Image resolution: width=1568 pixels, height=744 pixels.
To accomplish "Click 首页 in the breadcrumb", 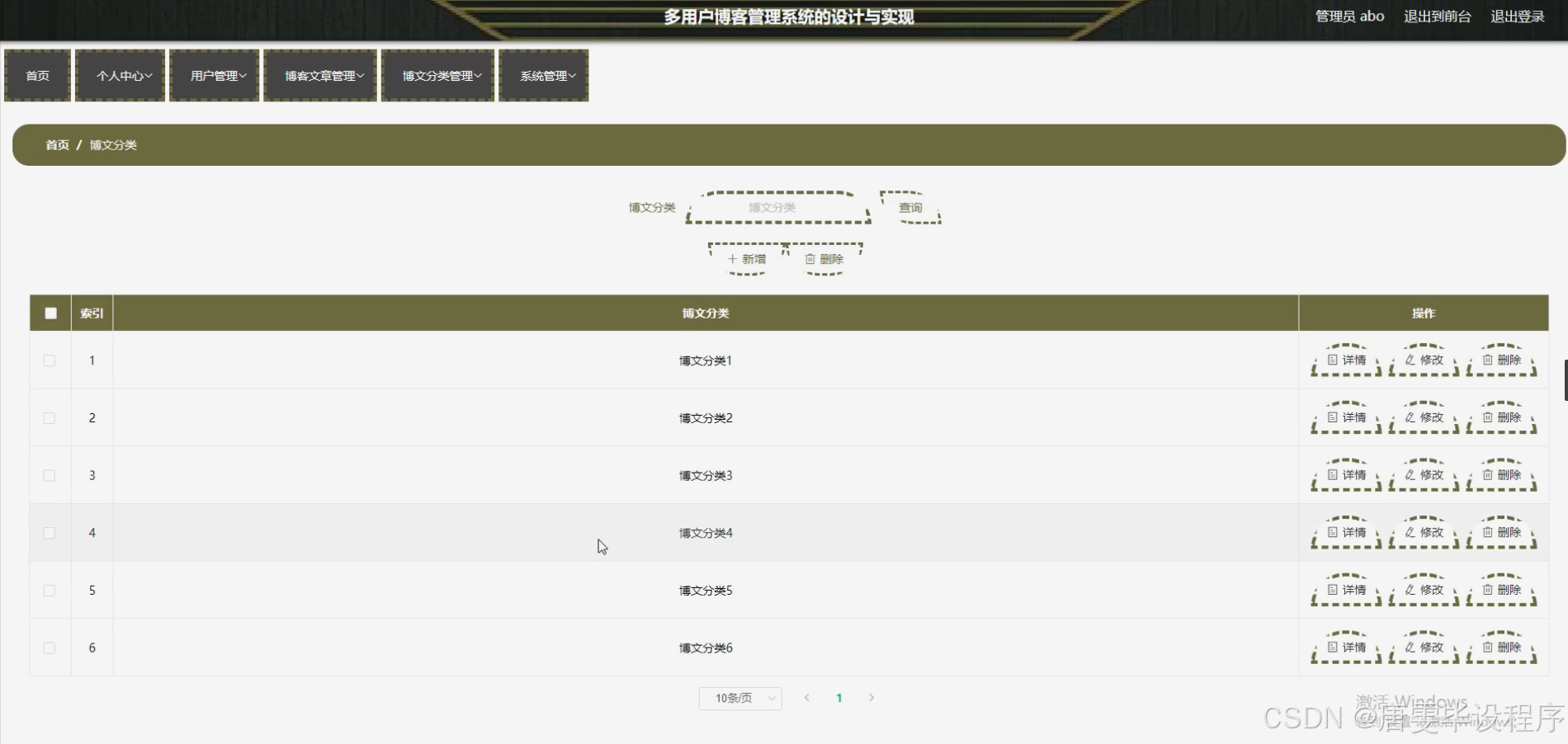I will [x=57, y=145].
